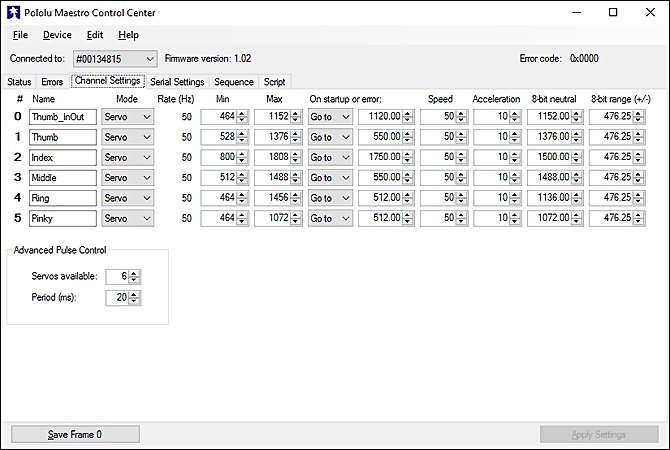
Task: Open Go to startup dropdown for channel 2
Action: [x=330, y=157]
